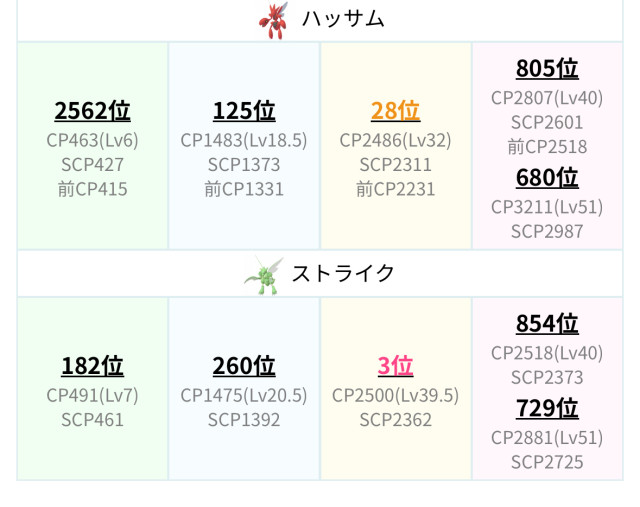Open Scyther's 854位 rank link
640x507 pixels.
tap(547, 324)
